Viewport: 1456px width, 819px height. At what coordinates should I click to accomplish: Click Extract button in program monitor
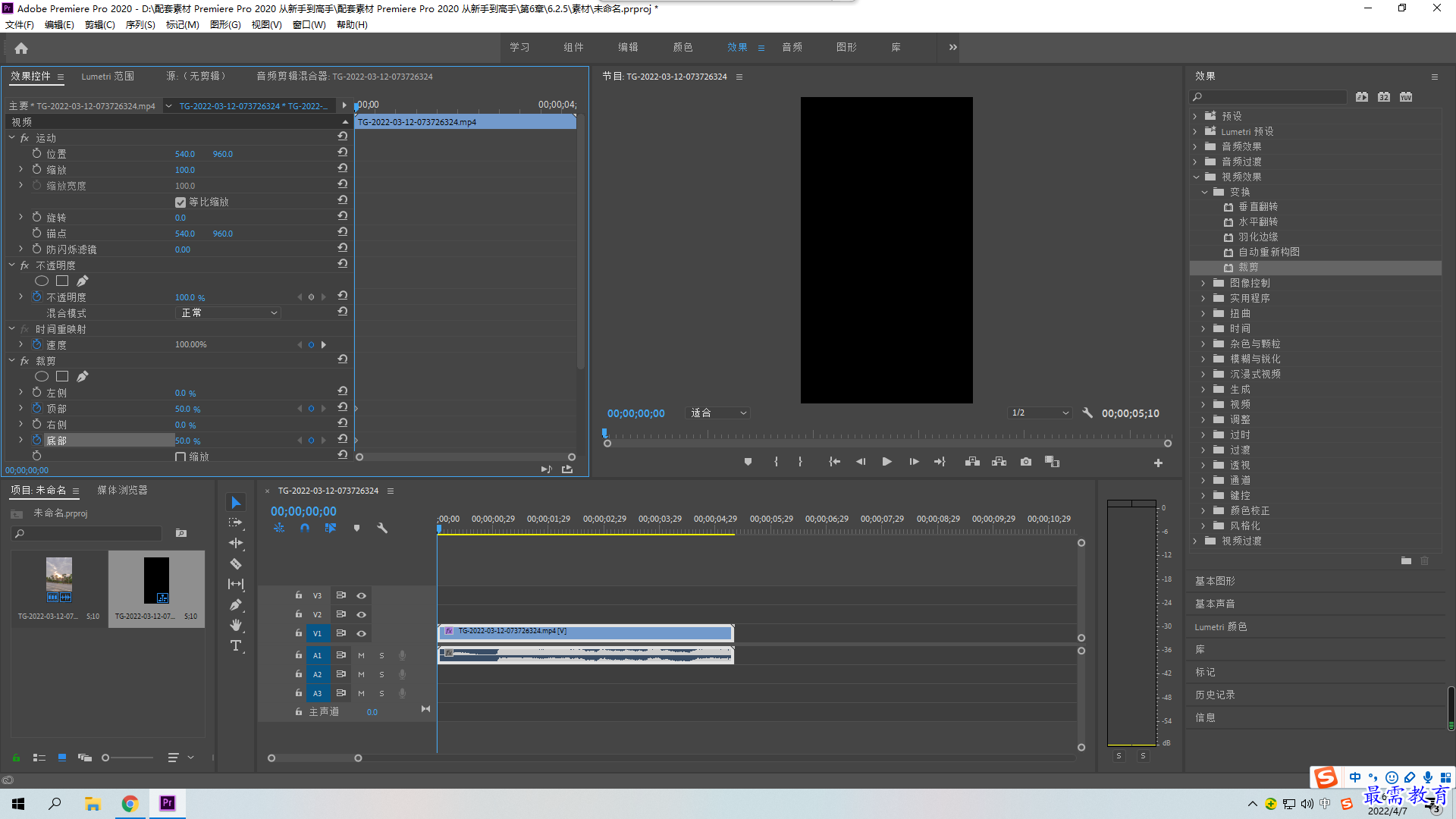999,462
